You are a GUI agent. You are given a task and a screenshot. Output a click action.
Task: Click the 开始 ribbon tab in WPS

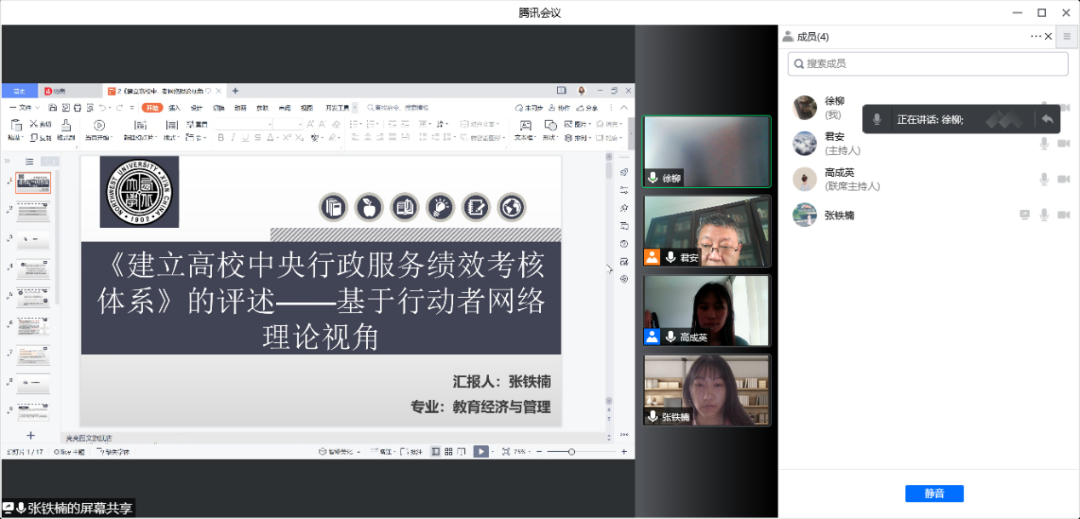pos(152,107)
